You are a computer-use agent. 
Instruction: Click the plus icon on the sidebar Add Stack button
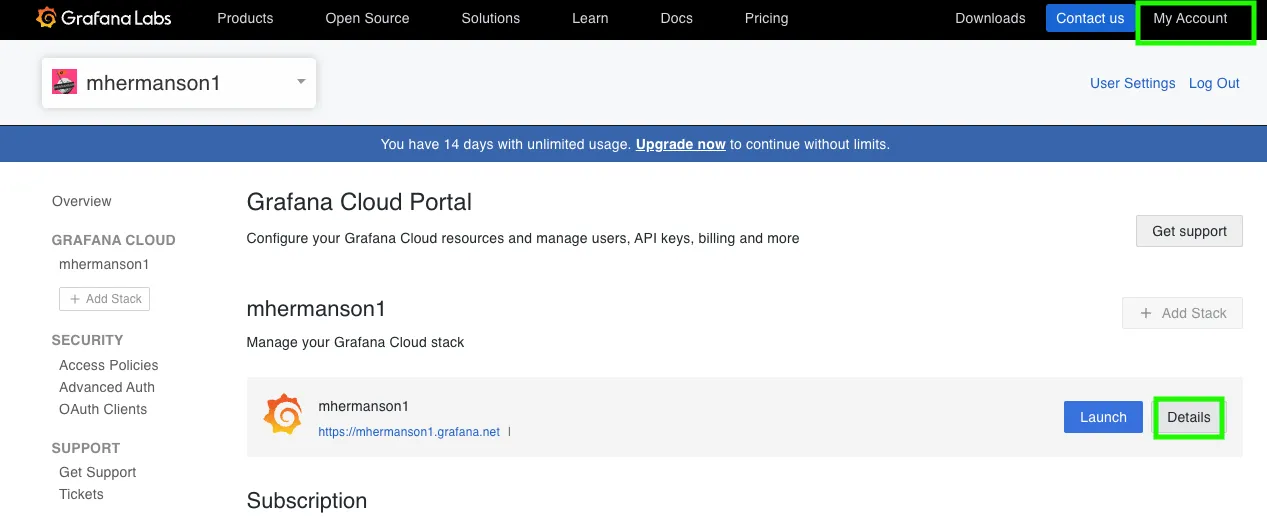click(75, 299)
